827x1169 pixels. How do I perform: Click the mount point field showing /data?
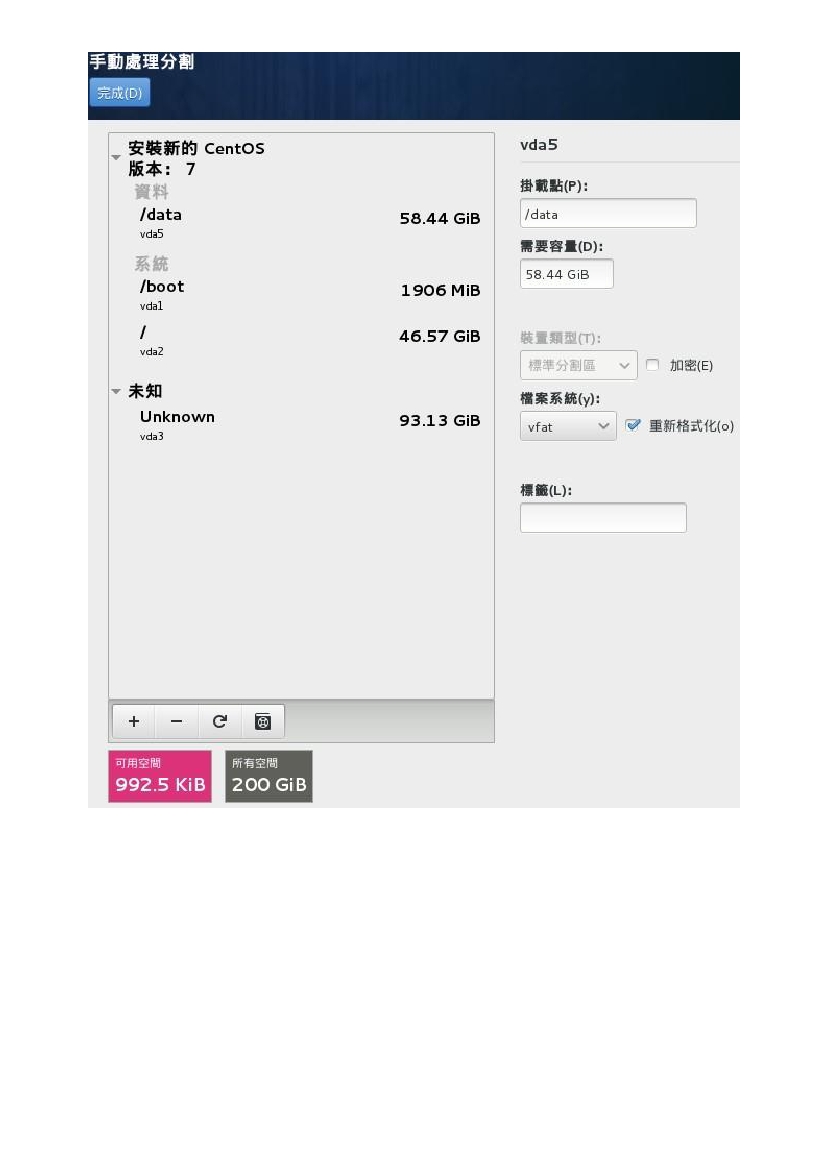609,213
